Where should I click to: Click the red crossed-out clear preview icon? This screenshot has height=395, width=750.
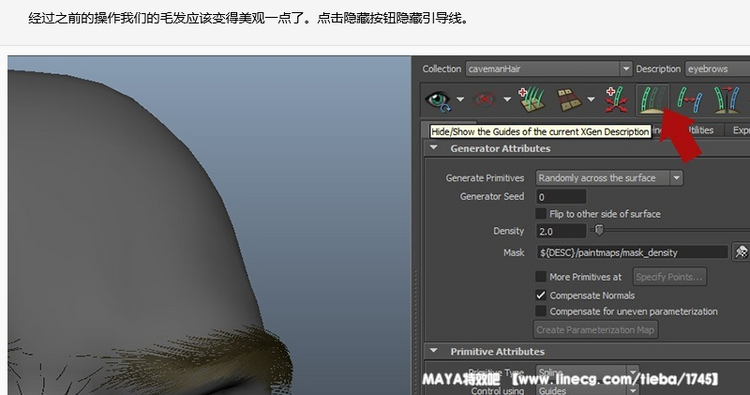pyautogui.click(x=485, y=99)
